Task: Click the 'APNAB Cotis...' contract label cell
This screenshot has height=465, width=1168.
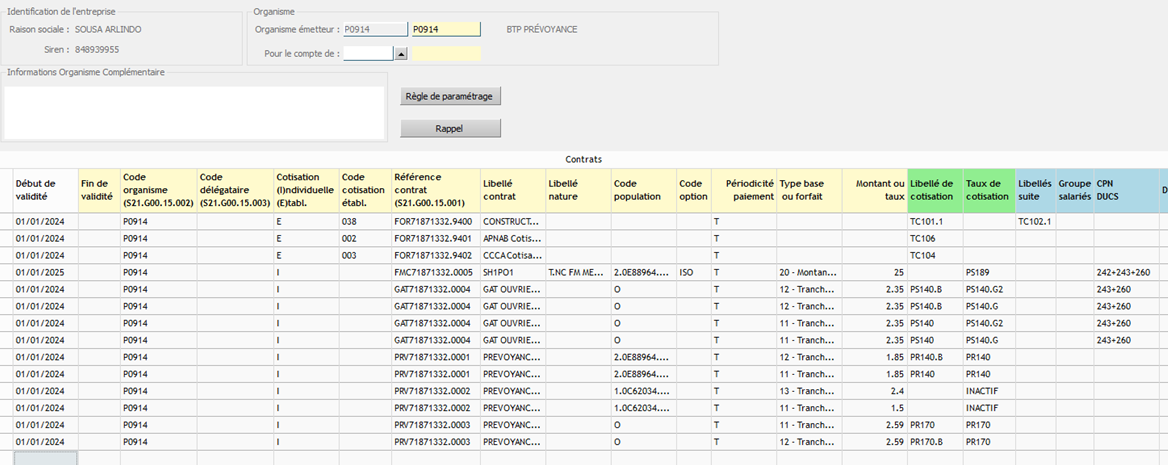Action: click(512, 238)
